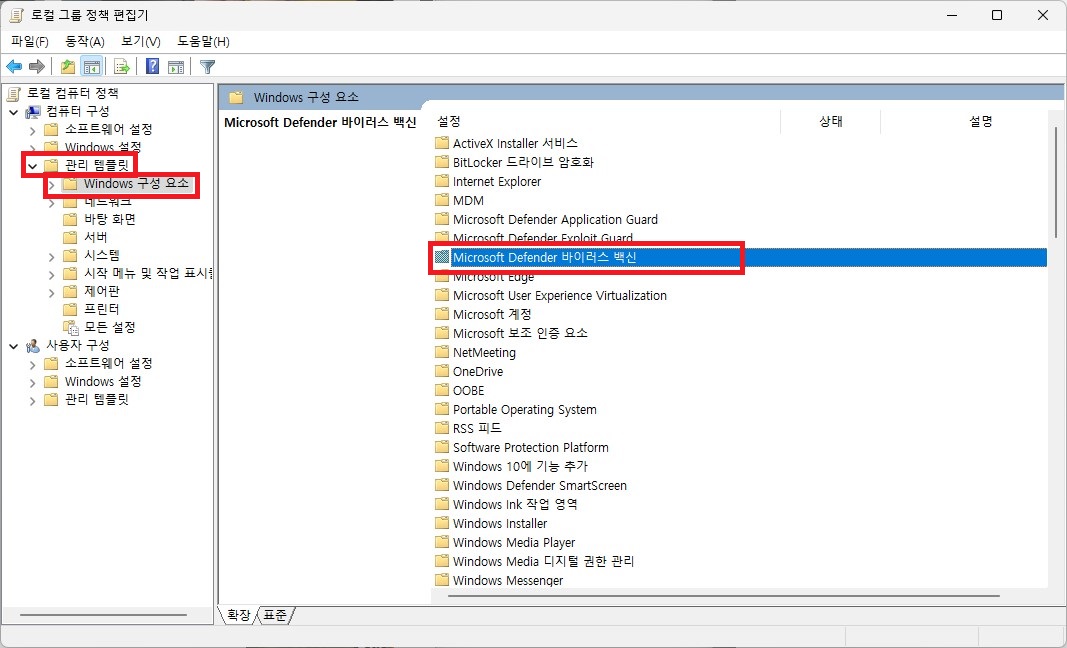Select Windows 10에 기능 추가 folder

(520, 466)
